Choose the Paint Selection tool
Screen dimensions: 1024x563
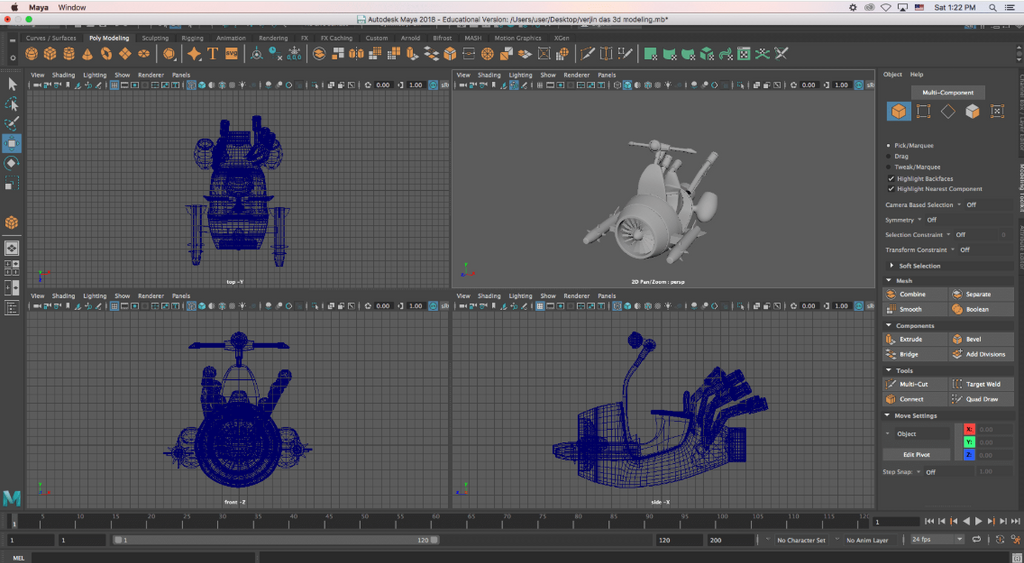(x=12, y=123)
